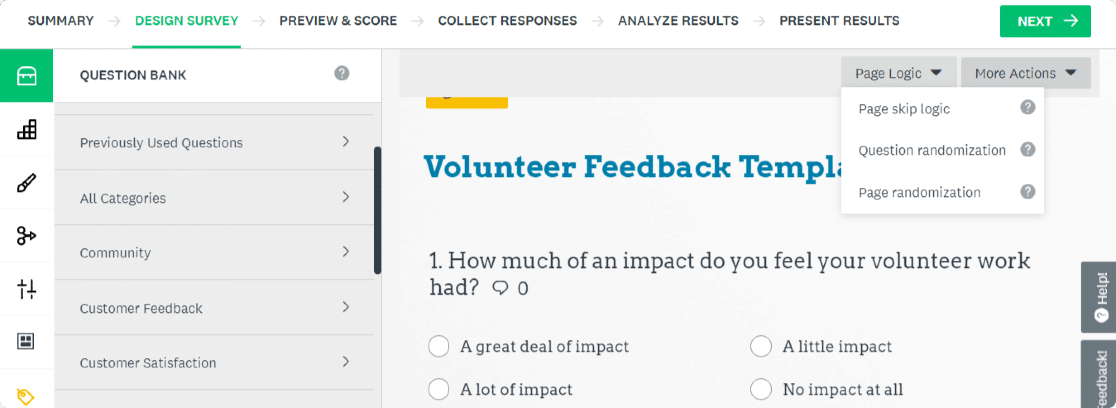Click the Question Bank help icon
Image resolution: width=1116 pixels, height=408 pixels.
point(342,73)
